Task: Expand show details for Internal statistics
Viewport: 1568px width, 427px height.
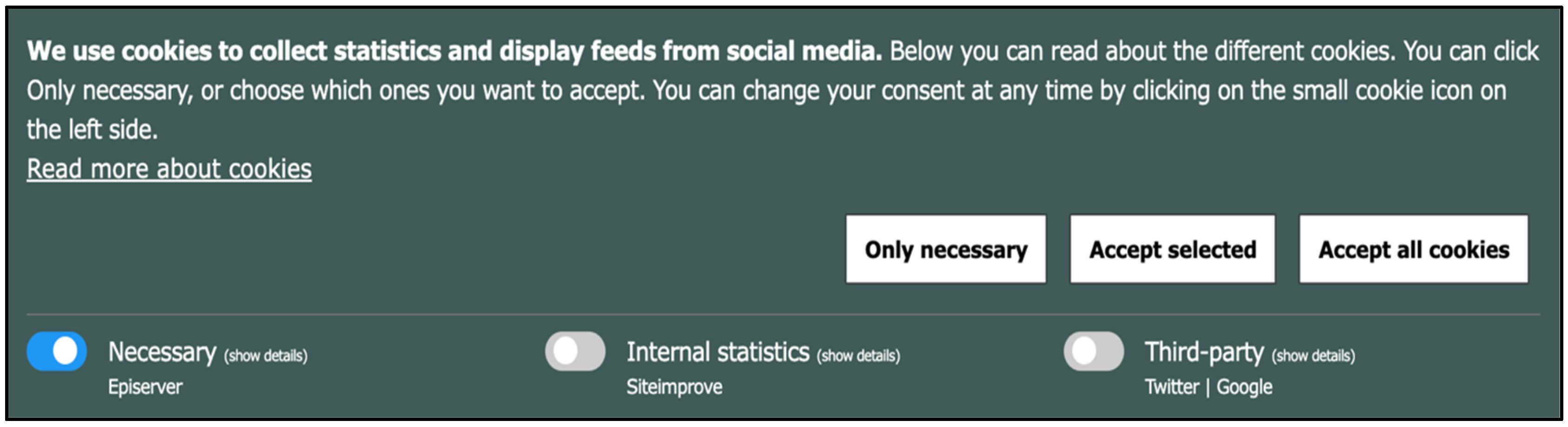Action: click(857, 355)
